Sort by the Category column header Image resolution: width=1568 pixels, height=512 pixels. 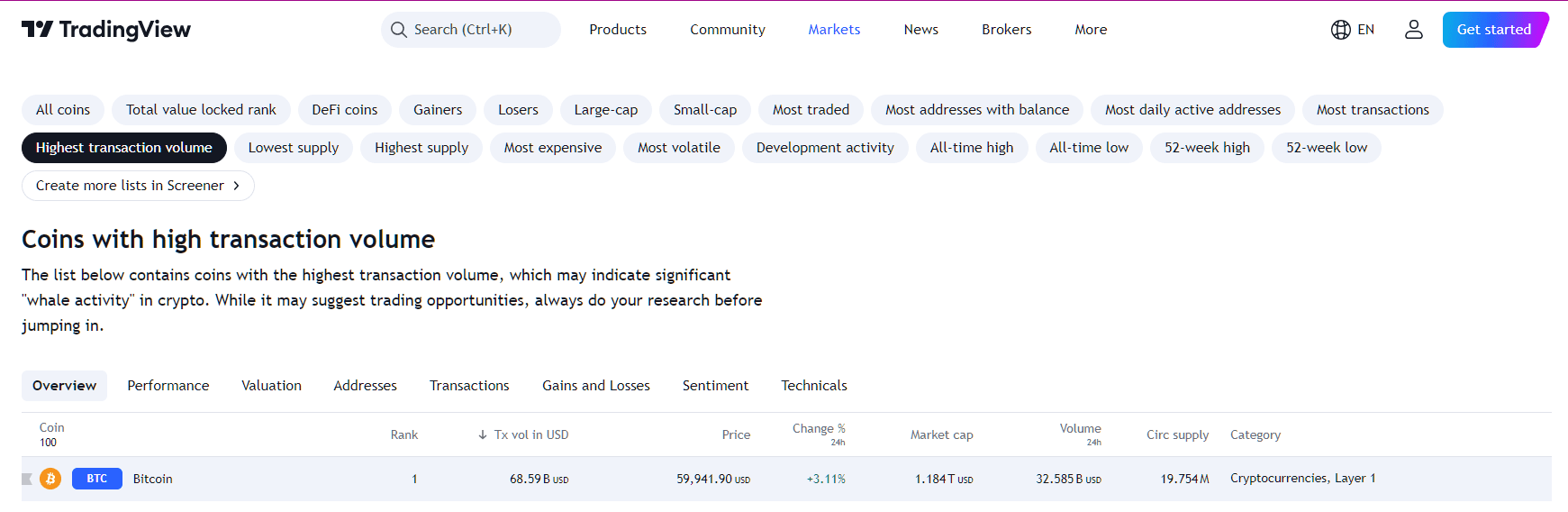[1255, 434]
